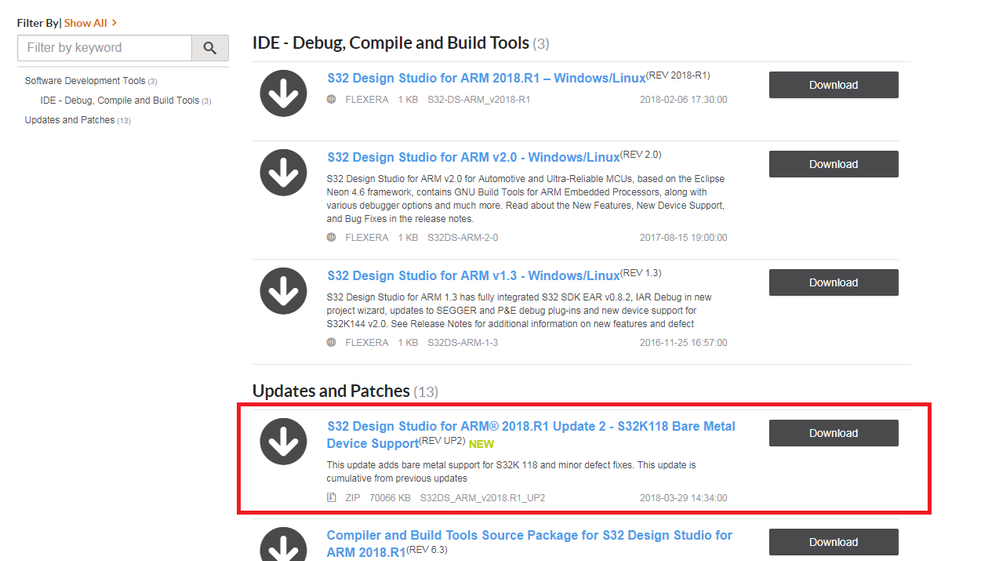This screenshot has width=999, height=561.
Task: Click the globe icon beside FLEXERA S32DS-ARM-2-0
Action: point(331,238)
